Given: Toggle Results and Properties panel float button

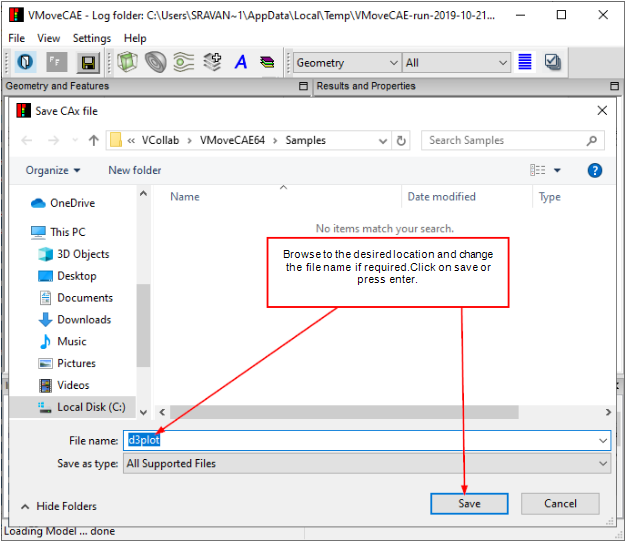Looking at the screenshot, I should click(x=614, y=86).
